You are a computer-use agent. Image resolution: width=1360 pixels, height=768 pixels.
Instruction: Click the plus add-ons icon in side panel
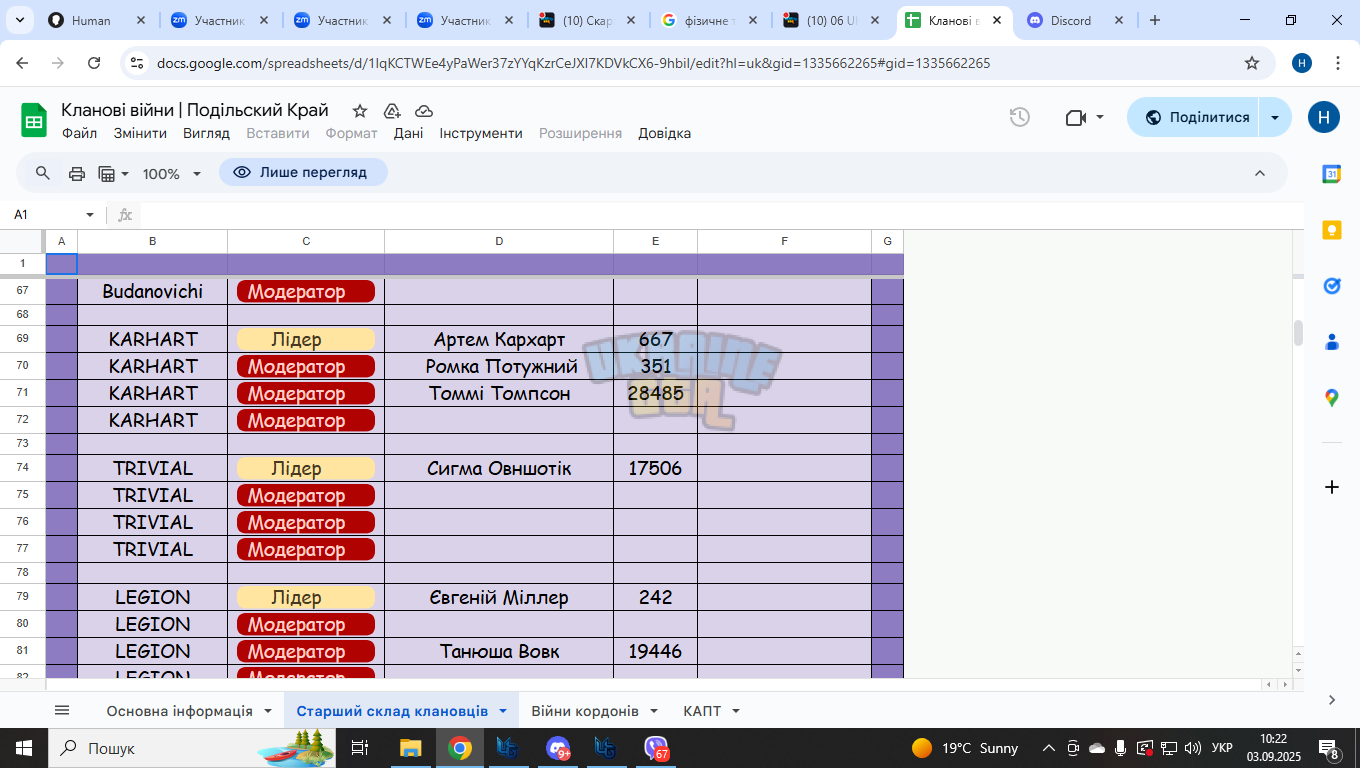point(1332,487)
